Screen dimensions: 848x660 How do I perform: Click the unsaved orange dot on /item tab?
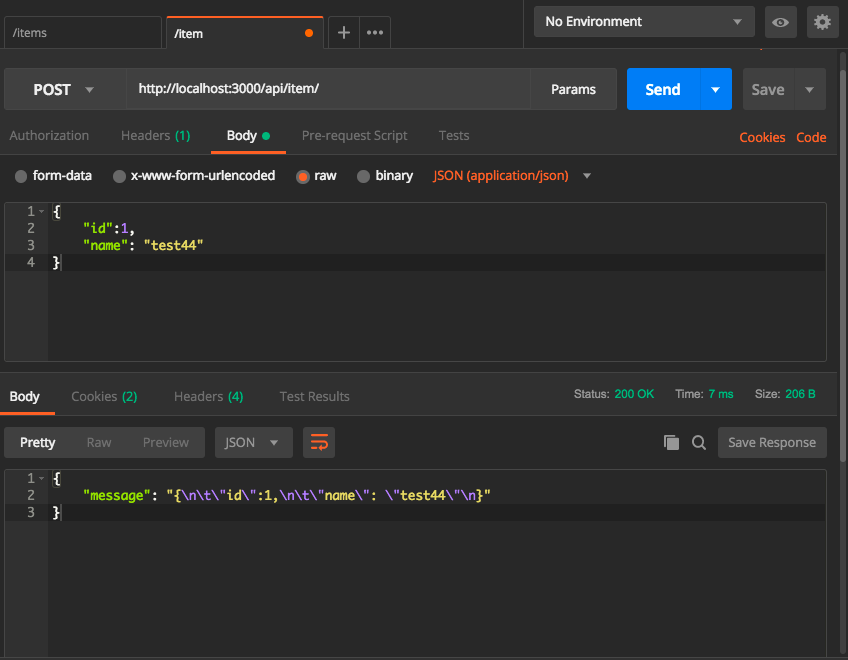click(x=309, y=34)
